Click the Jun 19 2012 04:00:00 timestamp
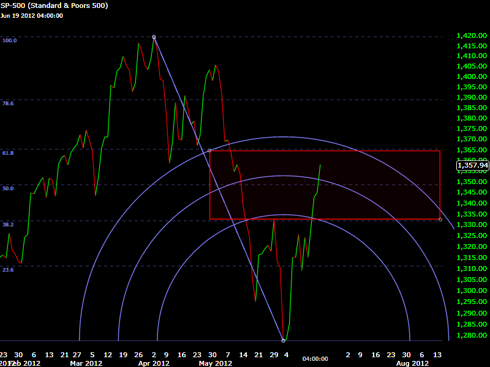The height and width of the screenshot is (367, 490). click(32, 16)
